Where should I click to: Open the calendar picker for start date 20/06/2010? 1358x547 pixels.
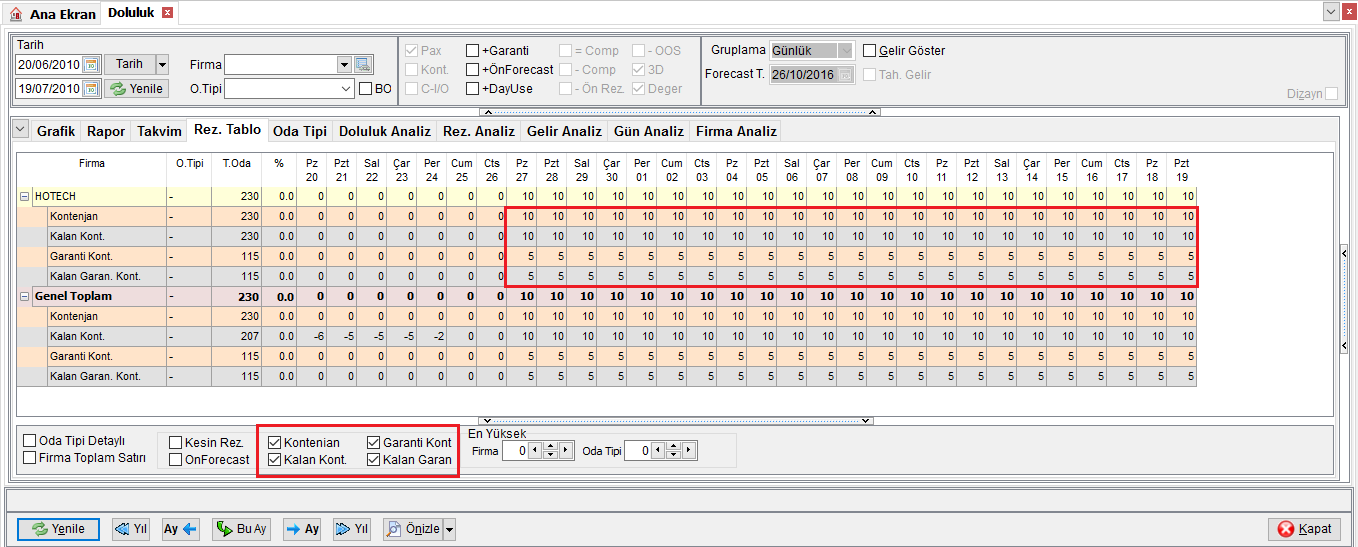tap(91, 64)
